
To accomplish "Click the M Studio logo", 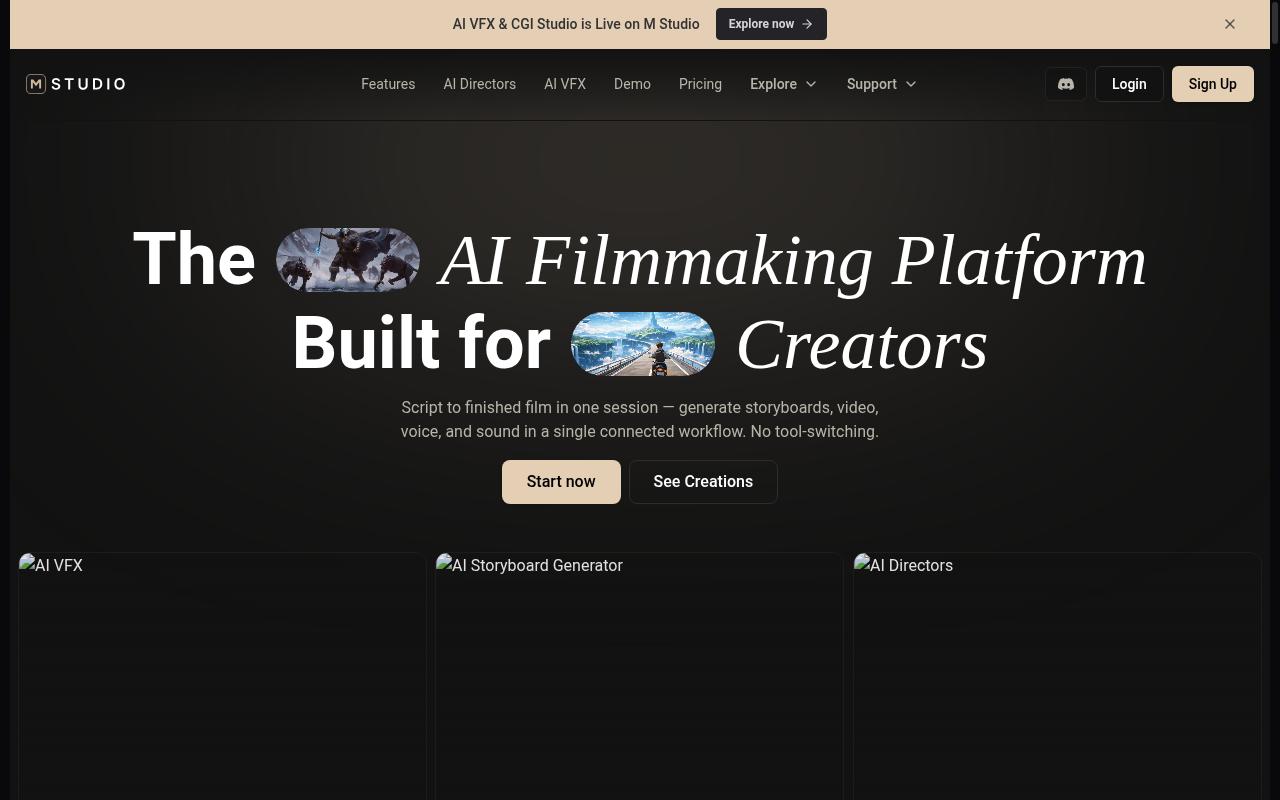I will point(76,84).
